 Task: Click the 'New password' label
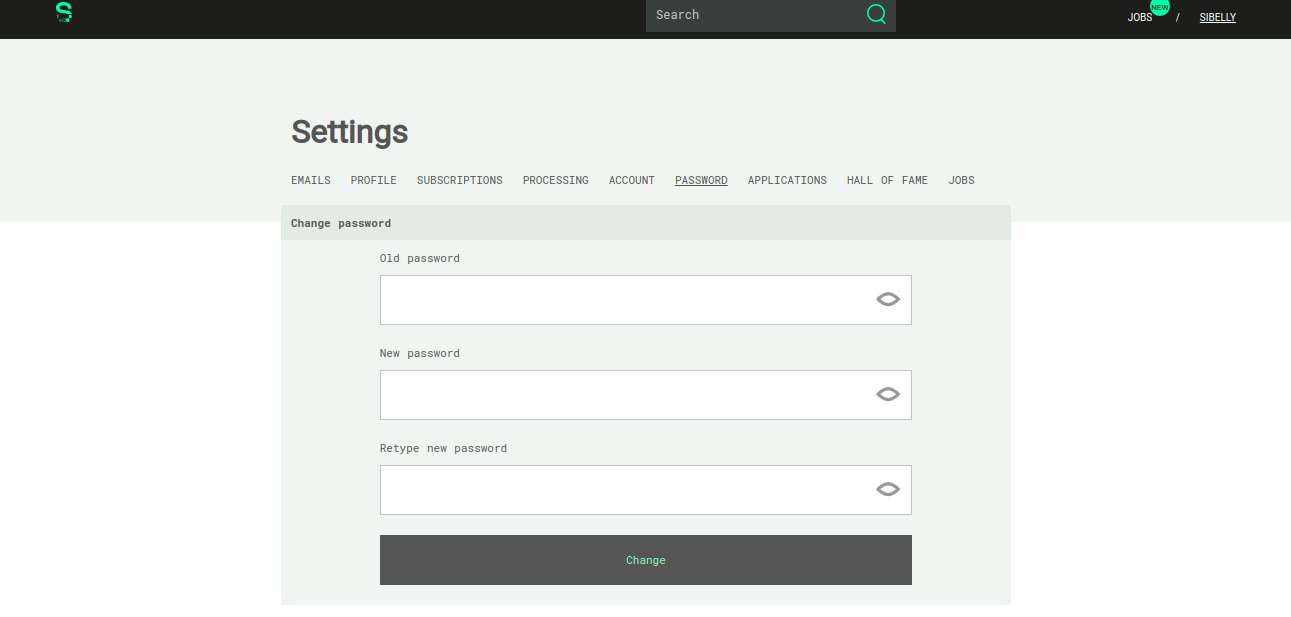click(420, 353)
